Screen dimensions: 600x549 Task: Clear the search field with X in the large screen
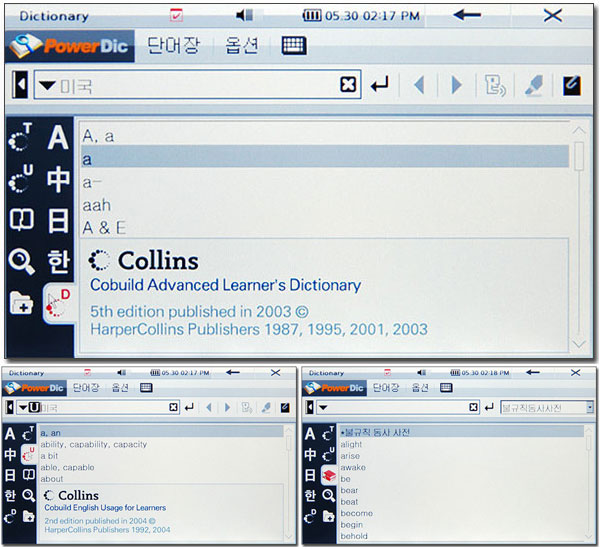coord(348,85)
